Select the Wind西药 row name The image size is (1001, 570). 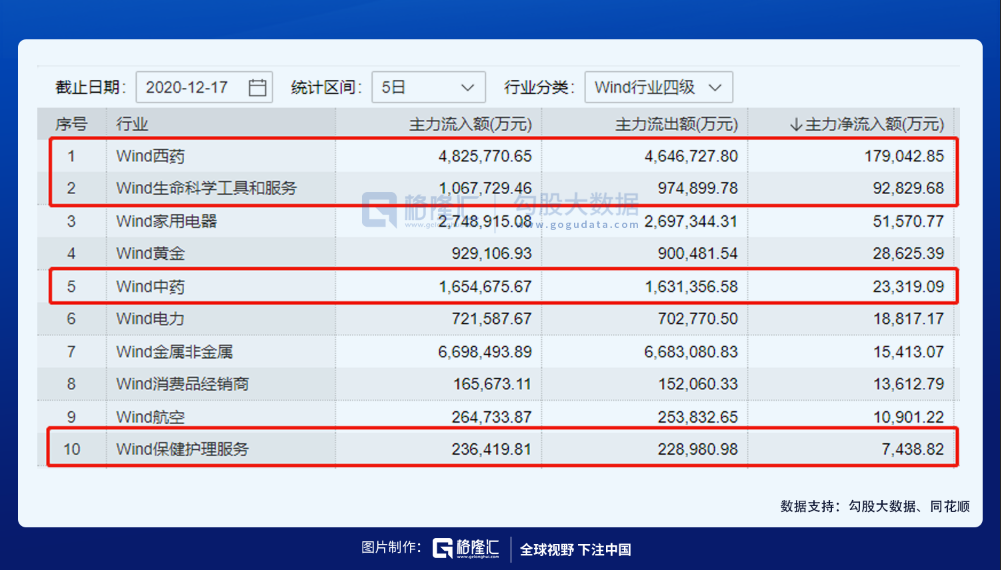tap(151, 156)
